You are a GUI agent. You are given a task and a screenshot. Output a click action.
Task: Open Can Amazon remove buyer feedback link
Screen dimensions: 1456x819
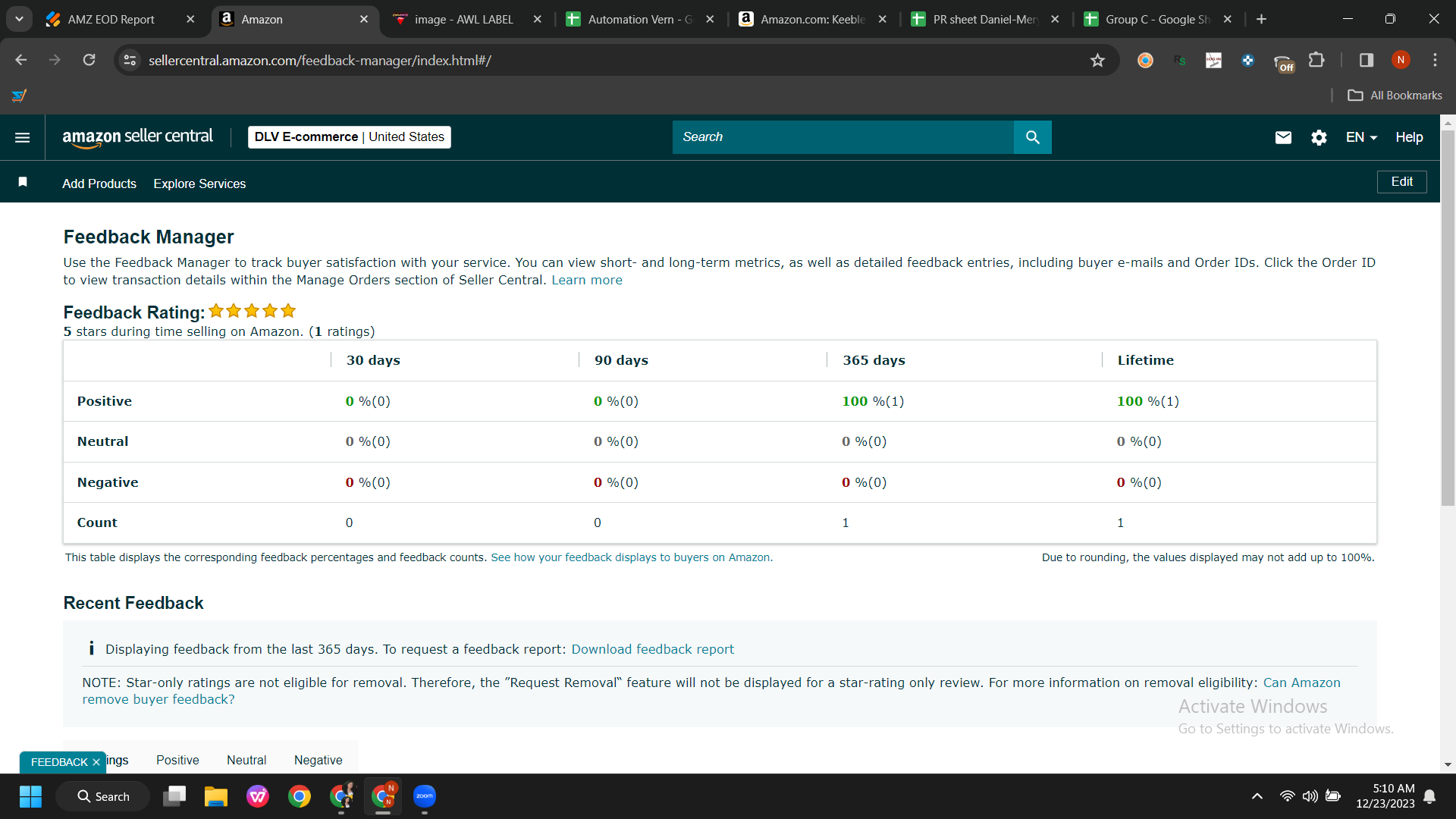click(711, 691)
